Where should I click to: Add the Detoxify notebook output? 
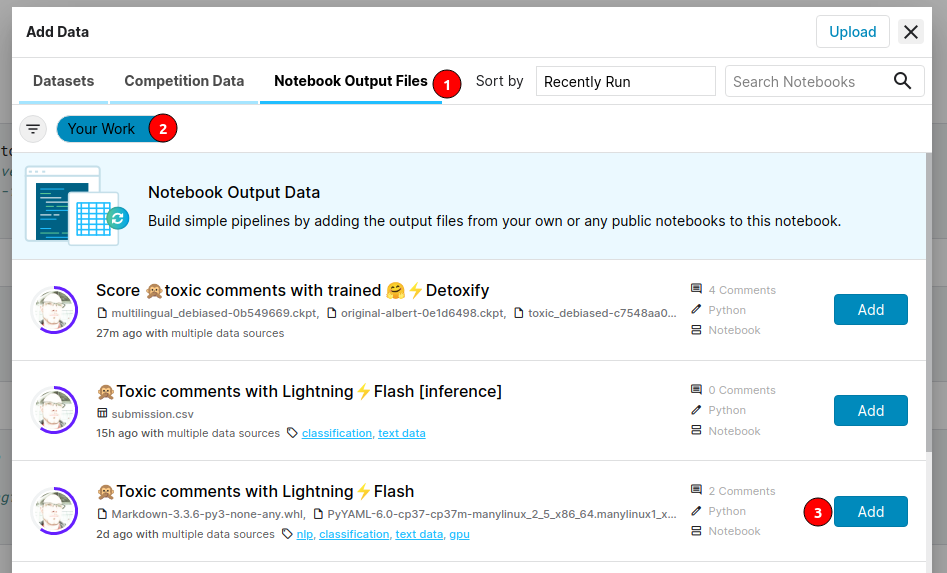coord(870,310)
